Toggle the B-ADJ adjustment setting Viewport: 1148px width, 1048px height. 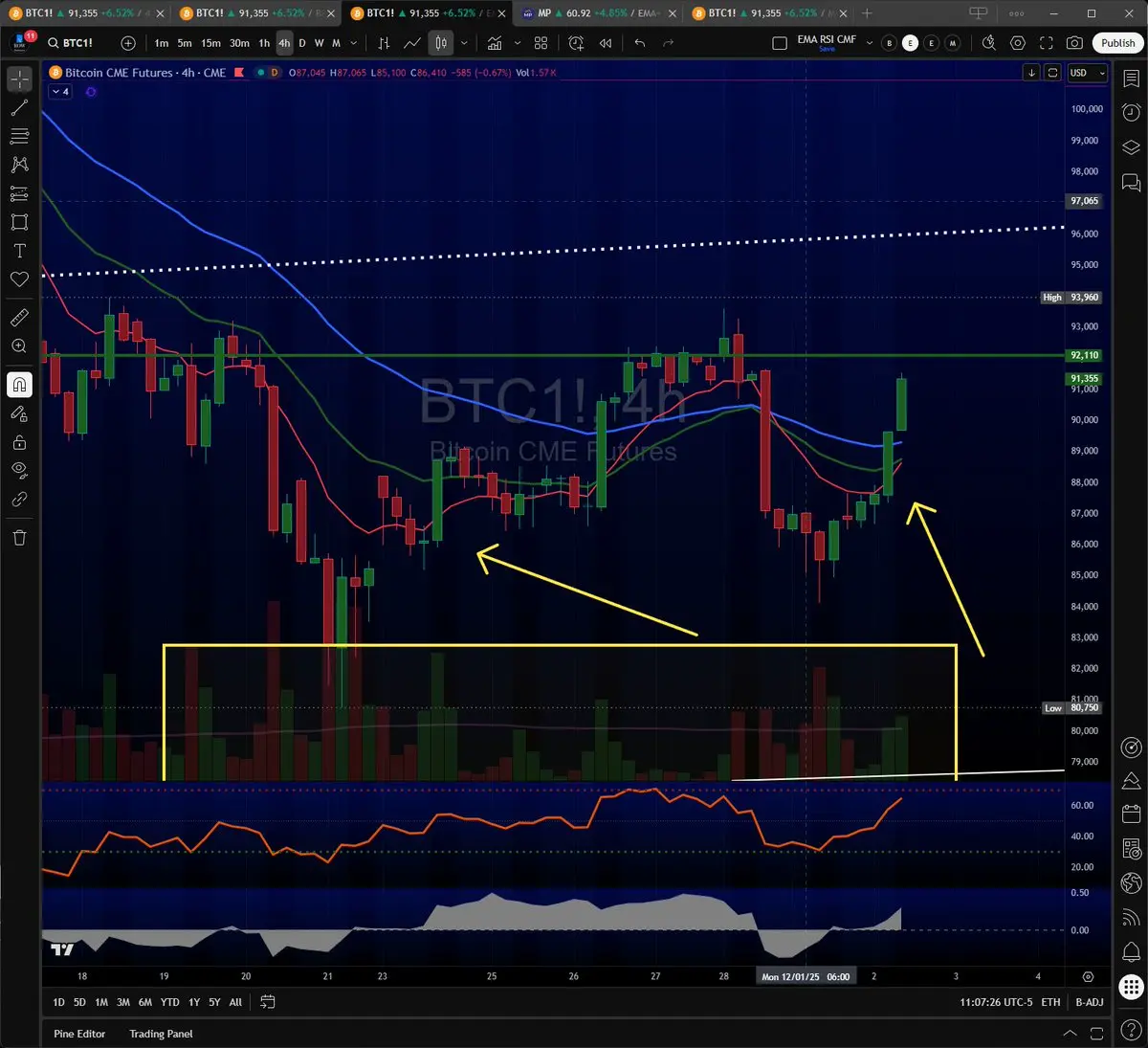(1089, 1002)
